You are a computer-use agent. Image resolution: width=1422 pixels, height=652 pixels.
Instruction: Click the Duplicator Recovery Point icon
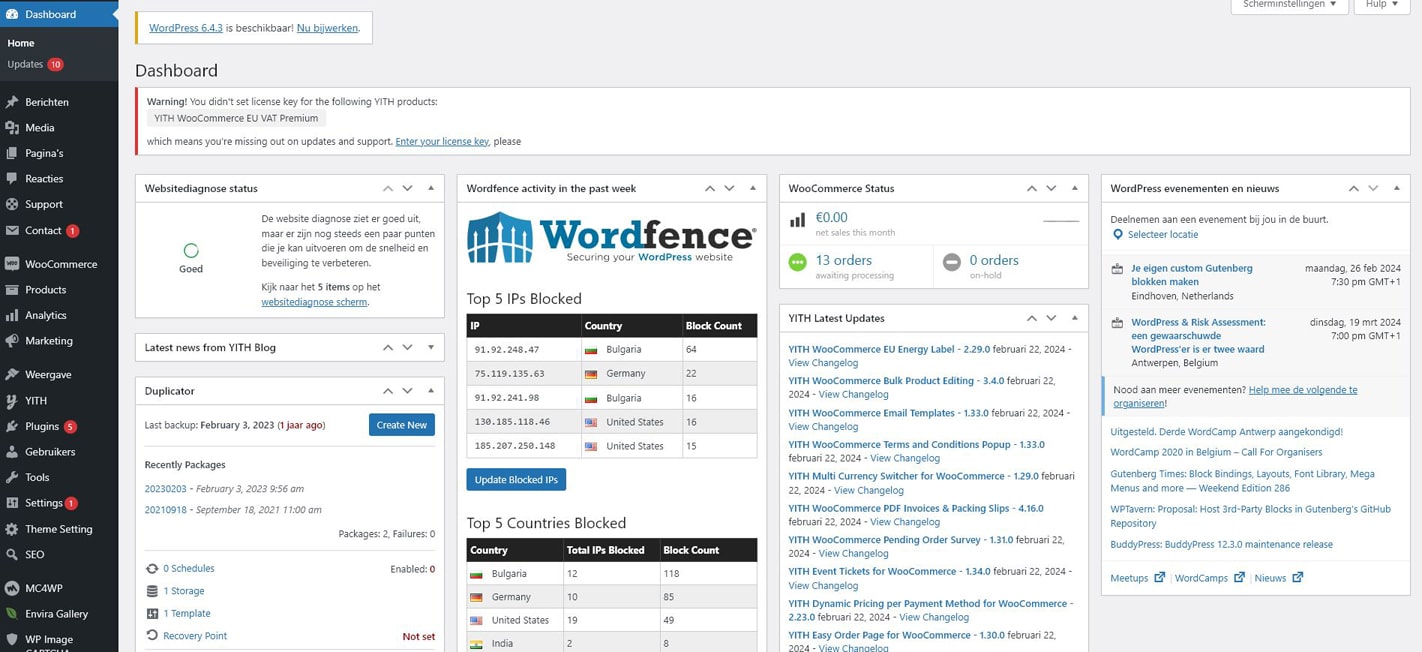tap(152, 636)
